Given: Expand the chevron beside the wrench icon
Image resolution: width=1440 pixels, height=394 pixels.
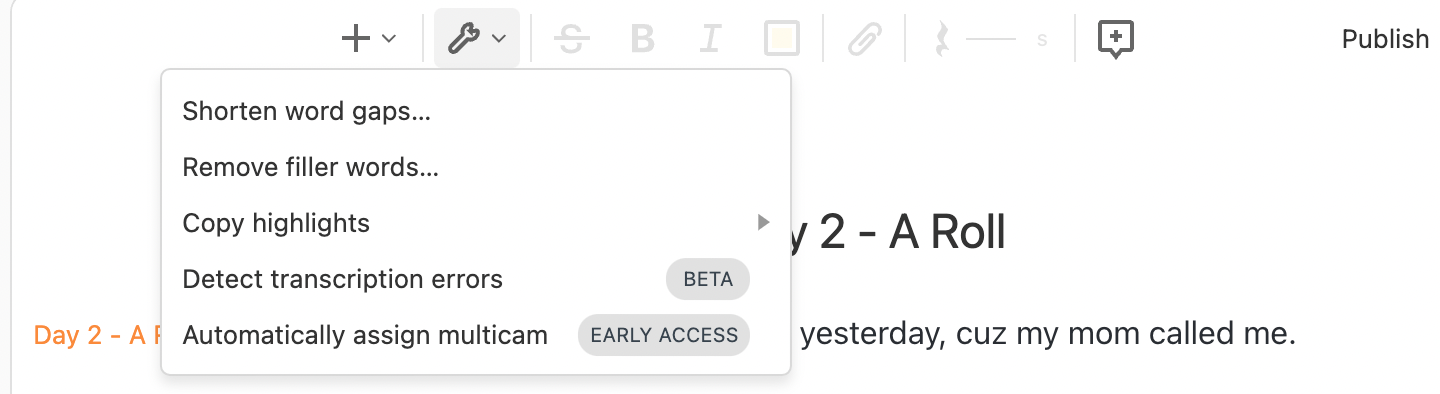Looking at the screenshot, I should [x=499, y=39].
